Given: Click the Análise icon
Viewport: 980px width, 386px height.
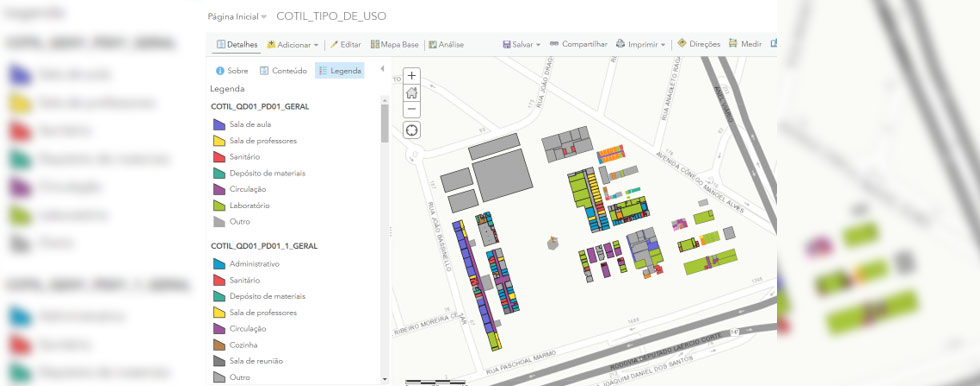Looking at the screenshot, I should (x=432, y=44).
